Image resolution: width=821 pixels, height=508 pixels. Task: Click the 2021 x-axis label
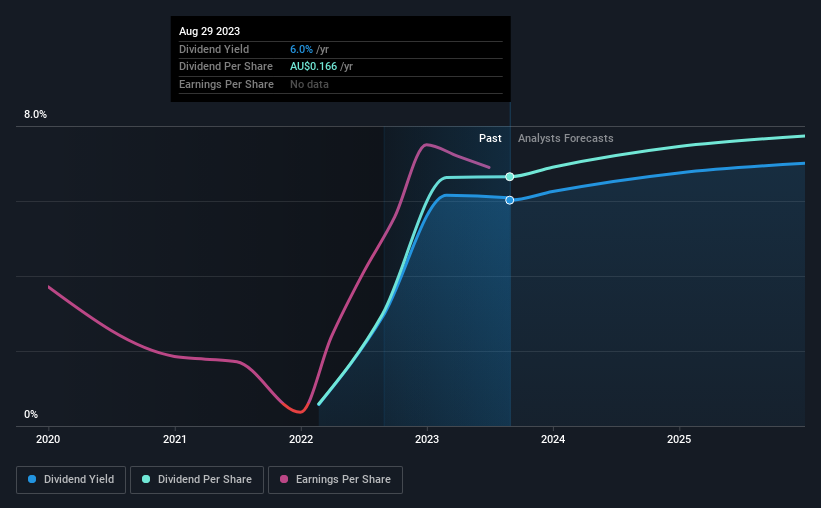pyautogui.click(x=174, y=439)
